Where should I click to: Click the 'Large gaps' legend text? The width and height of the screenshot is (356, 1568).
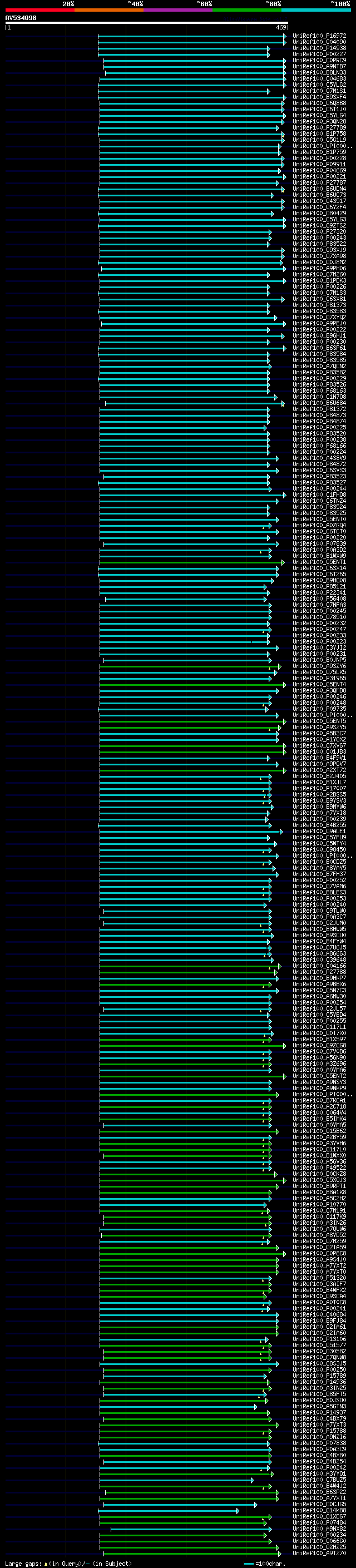coord(23,1564)
